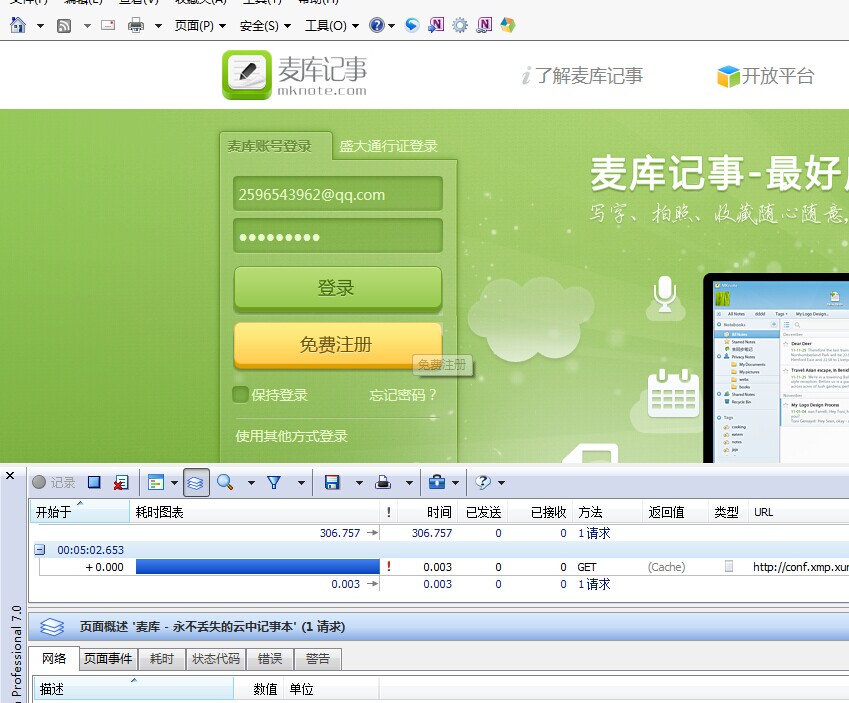Image resolution: width=849 pixels, height=703 pixels.
Task: Click the save floppy disk icon
Action: (333, 482)
